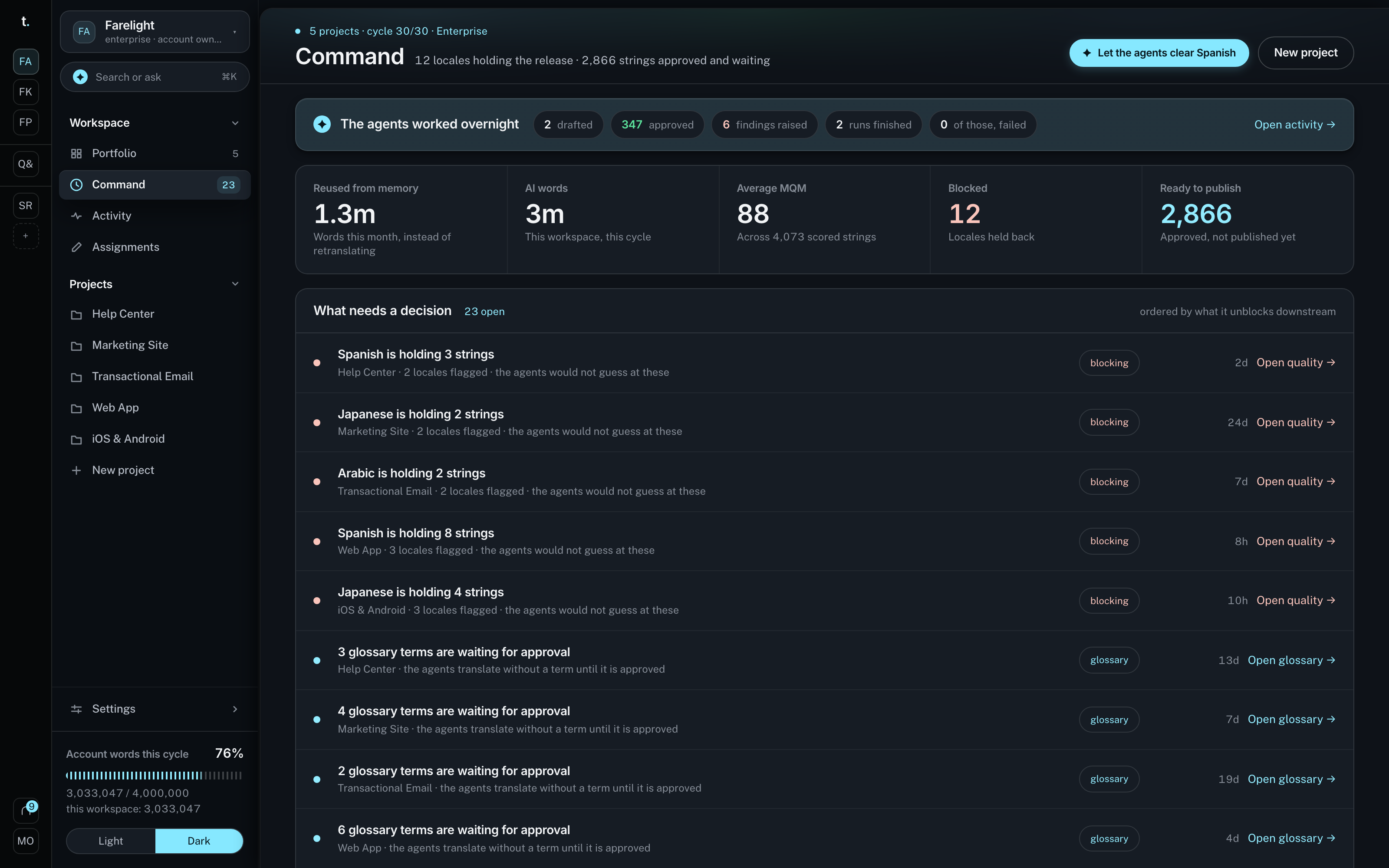Click the account words progress bar
The height and width of the screenshot is (868, 1389).
pyautogui.click(x=154, y=776)
